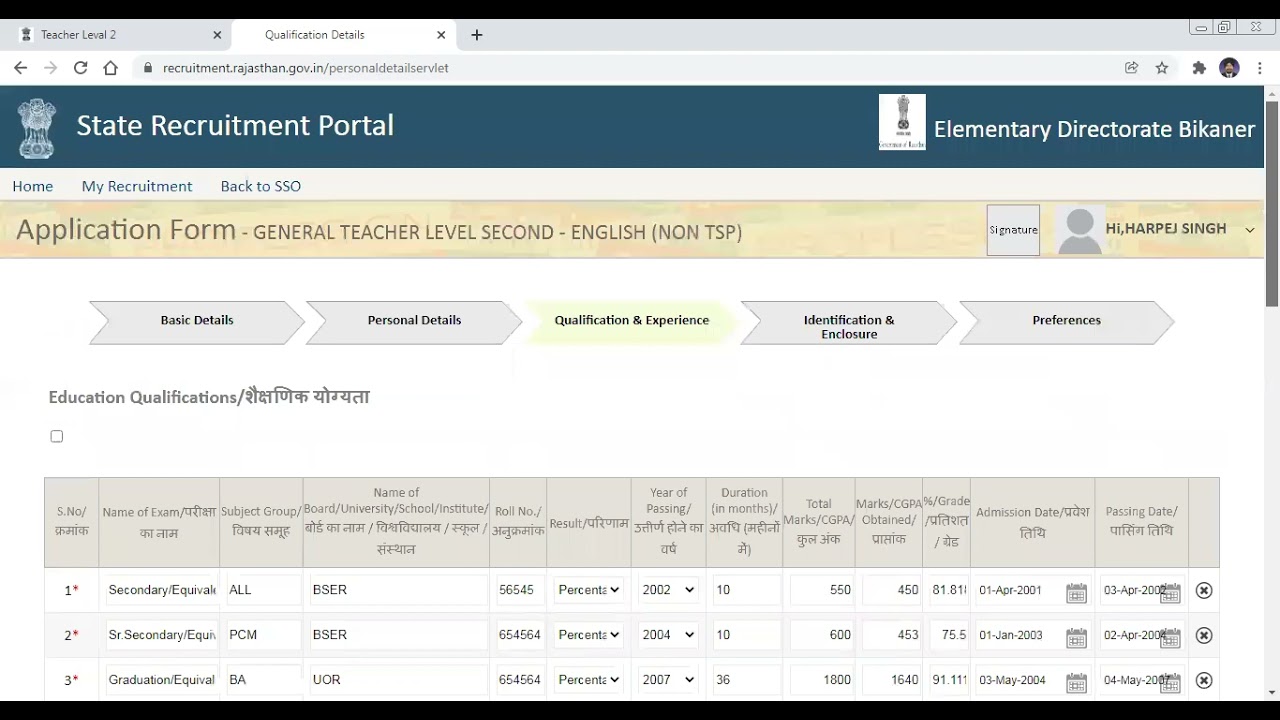The height and width of the screenshot is (720, 1280).
Task: Open a new browser tab with plus
Action: (x=477, y=35)
